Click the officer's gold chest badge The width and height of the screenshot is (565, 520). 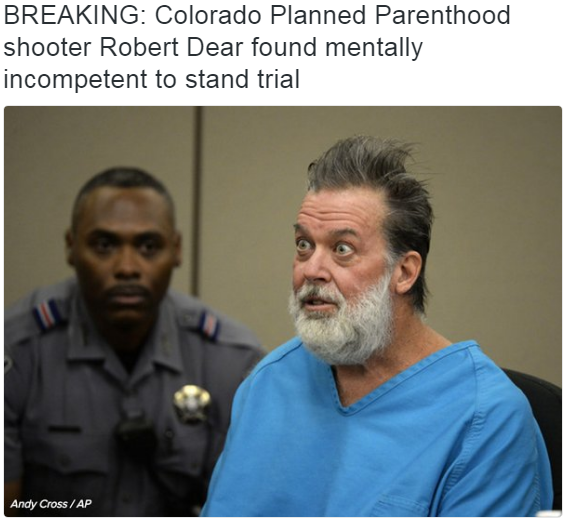click(192, 403)
